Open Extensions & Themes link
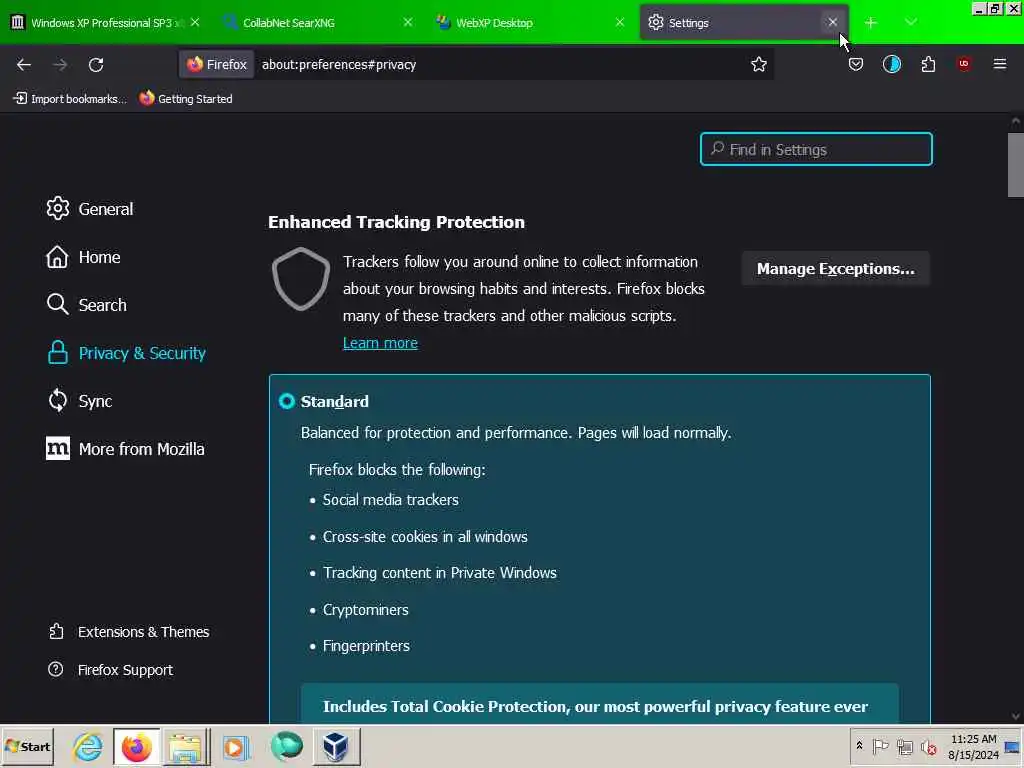The height and width of the screenshot is (768, 1024). coord(129,632)
